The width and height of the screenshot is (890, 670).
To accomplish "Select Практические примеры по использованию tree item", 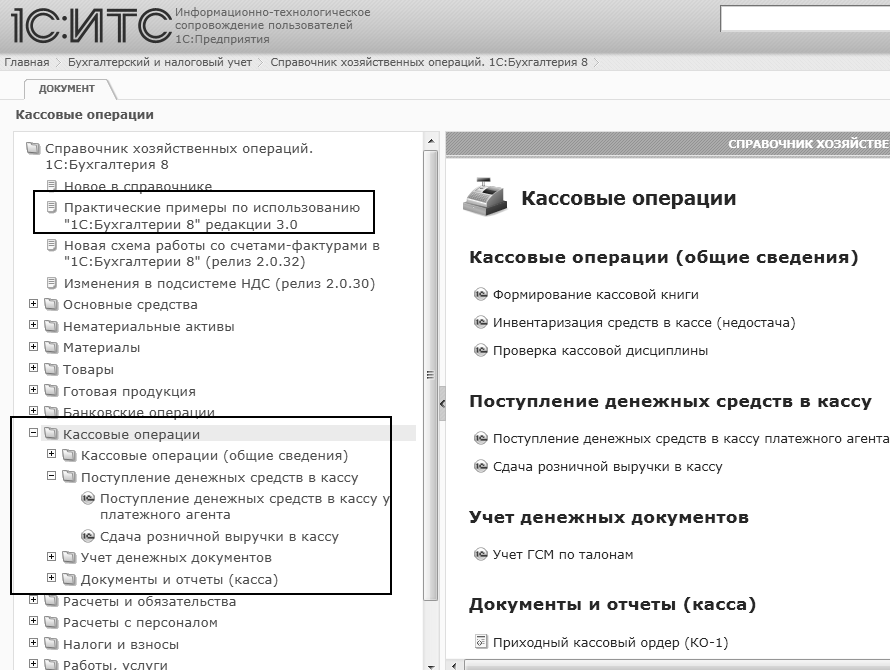I will [212, 216].
